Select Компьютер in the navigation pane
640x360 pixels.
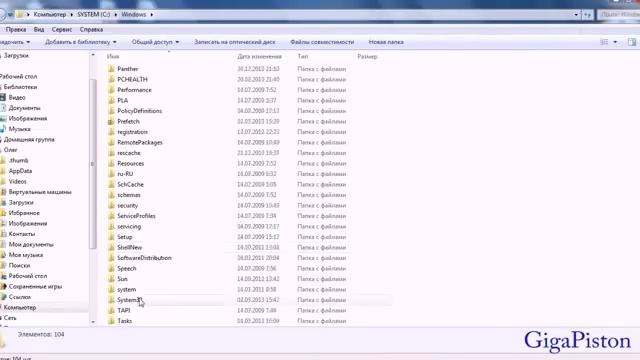[x=20, y=307]
